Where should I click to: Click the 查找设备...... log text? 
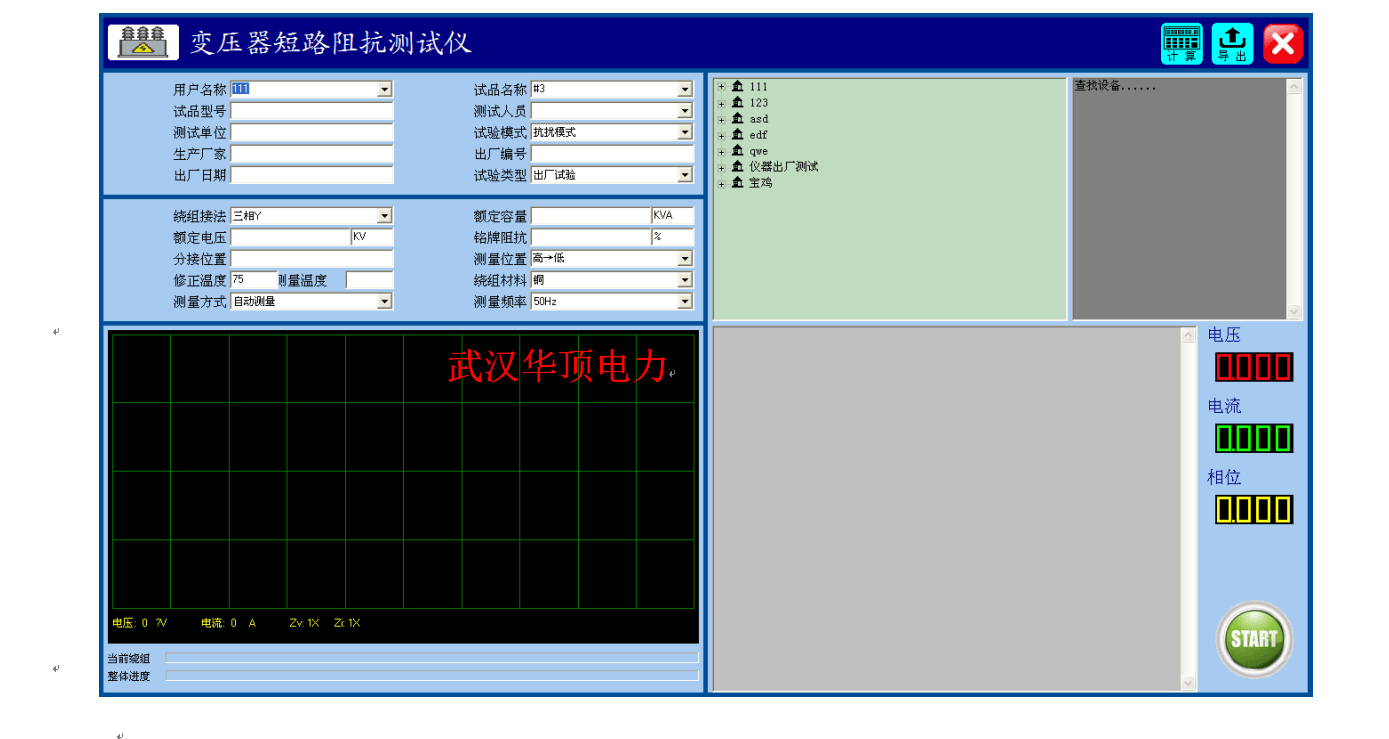1115,87
